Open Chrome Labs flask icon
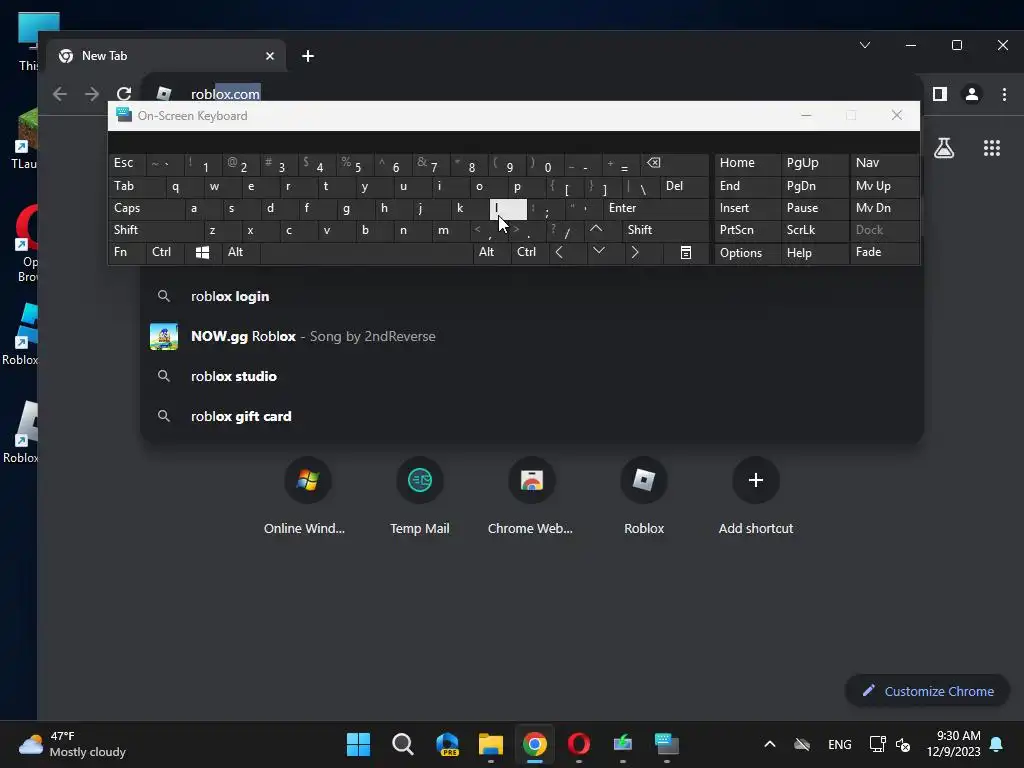Image resolution: width=1024 pixels, height=768 pixels. [944, 148]
